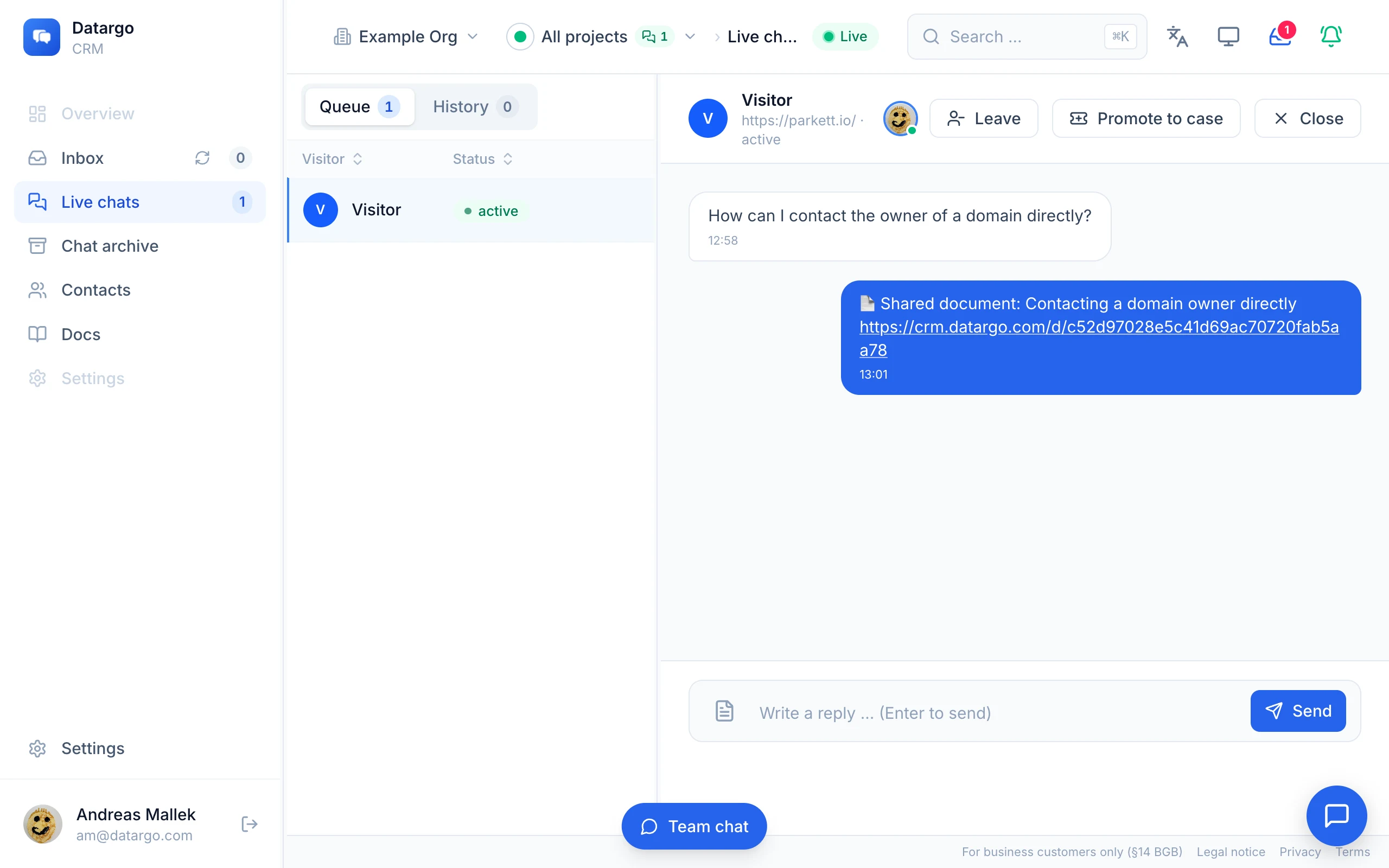This screenshot has width=1389, height=868.
Task: Open the inbox tray with red badge
Action: (1280, 36)
